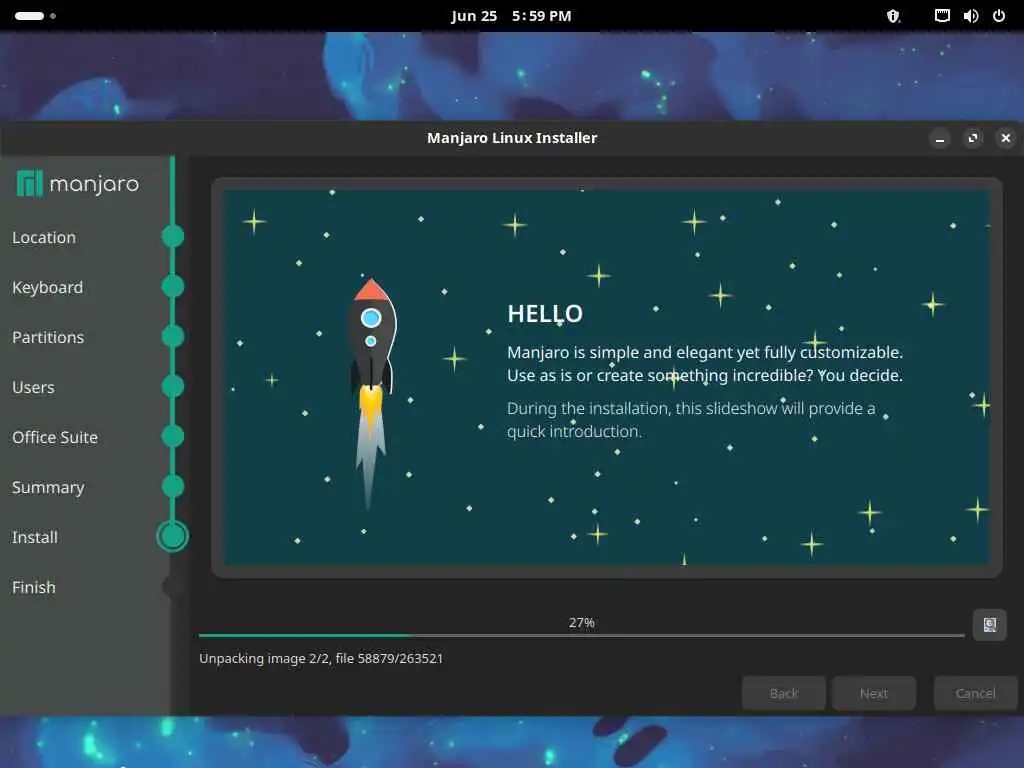
Task: Select the Users step in sidebar
Action: click(33, 387)
